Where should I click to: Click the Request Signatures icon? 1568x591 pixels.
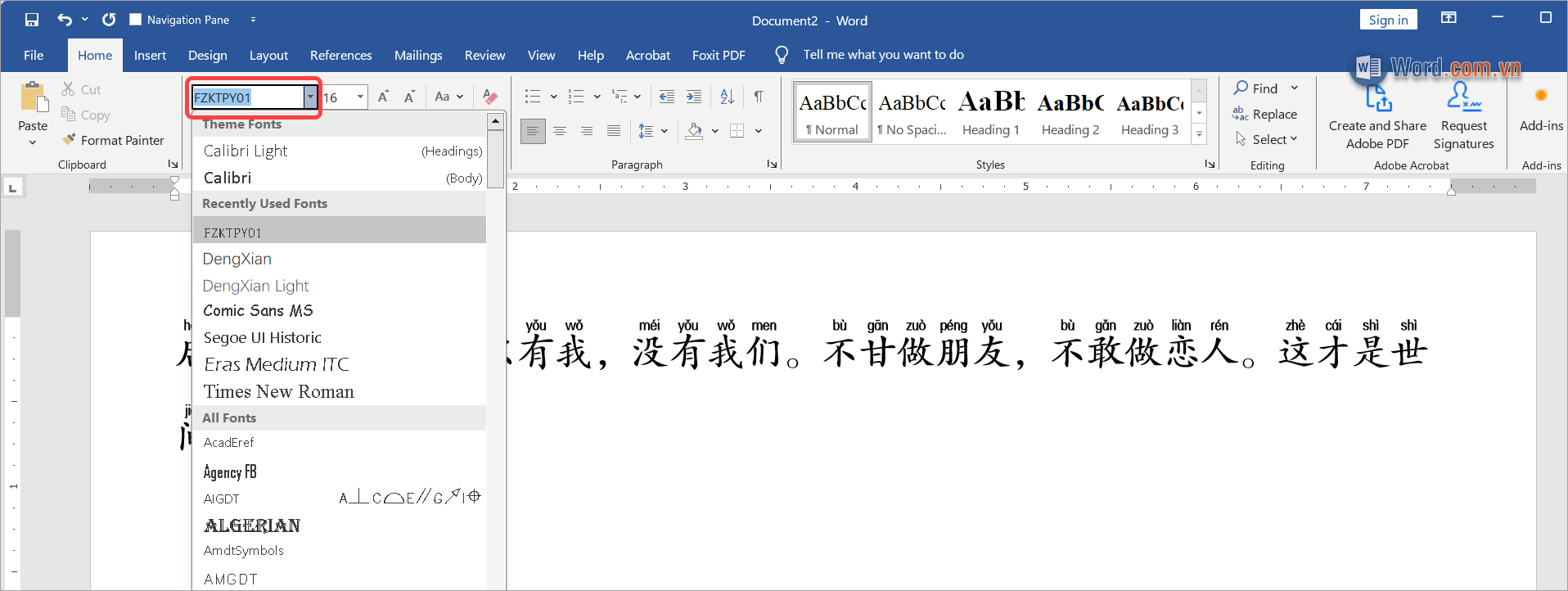click(1463, 97)
